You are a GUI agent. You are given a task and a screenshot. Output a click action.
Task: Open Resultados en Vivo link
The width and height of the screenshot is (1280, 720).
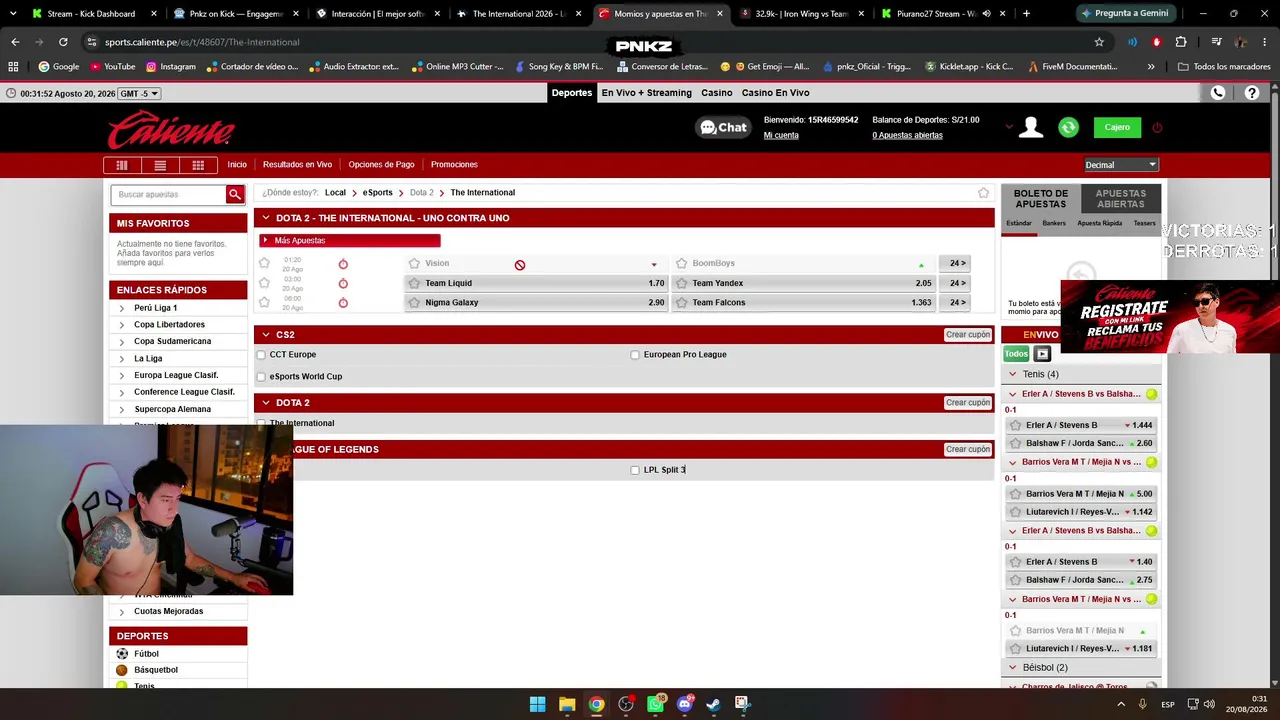point(297,165)
